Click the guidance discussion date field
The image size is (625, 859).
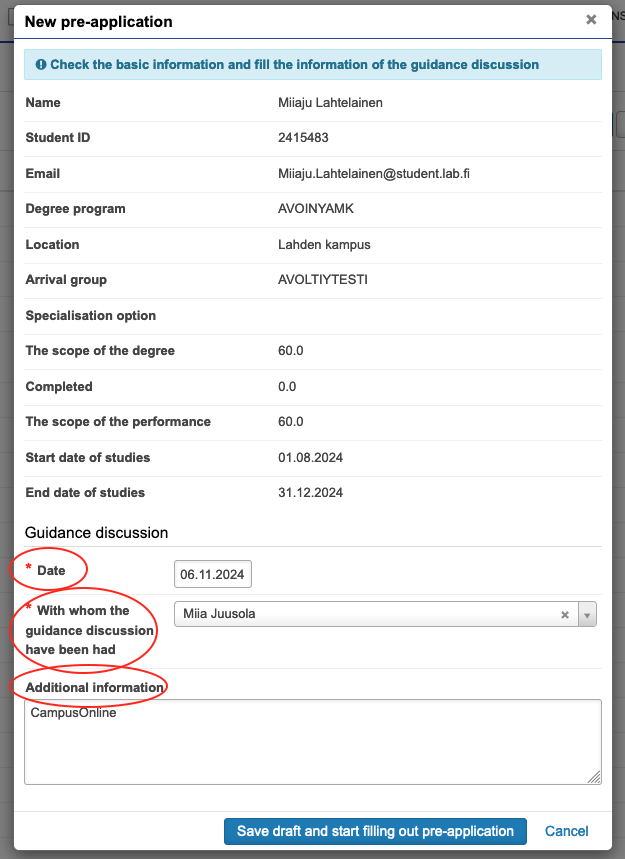click(213, 575)
